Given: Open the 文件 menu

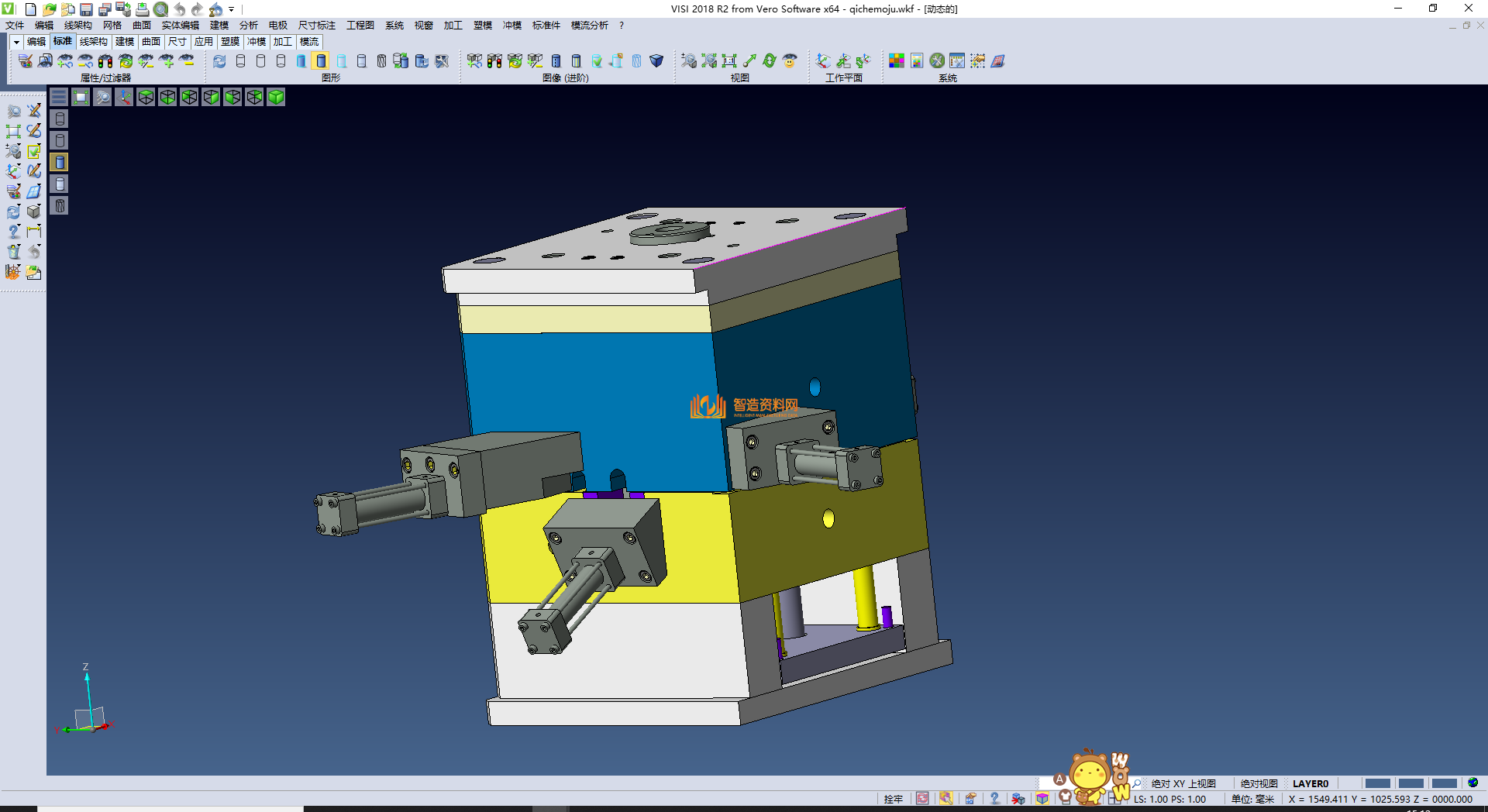Looking at the screenshot, I should [15, 26].
